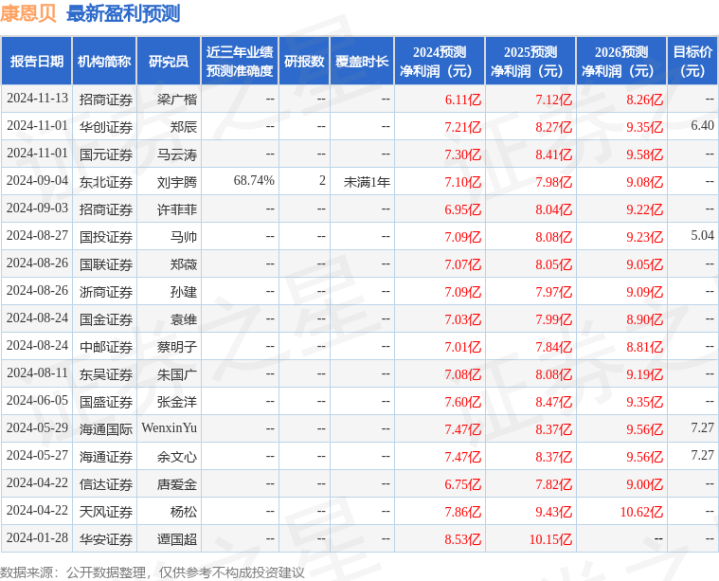Select the 机构简称 column header

click(x=104, y=61)
